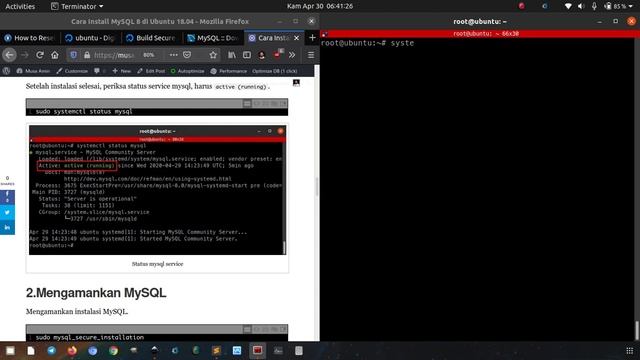Image resolution: width=640 pixels, height=360 pixels.
Task: Open a new Firefox tab
Action: point(312,38)
